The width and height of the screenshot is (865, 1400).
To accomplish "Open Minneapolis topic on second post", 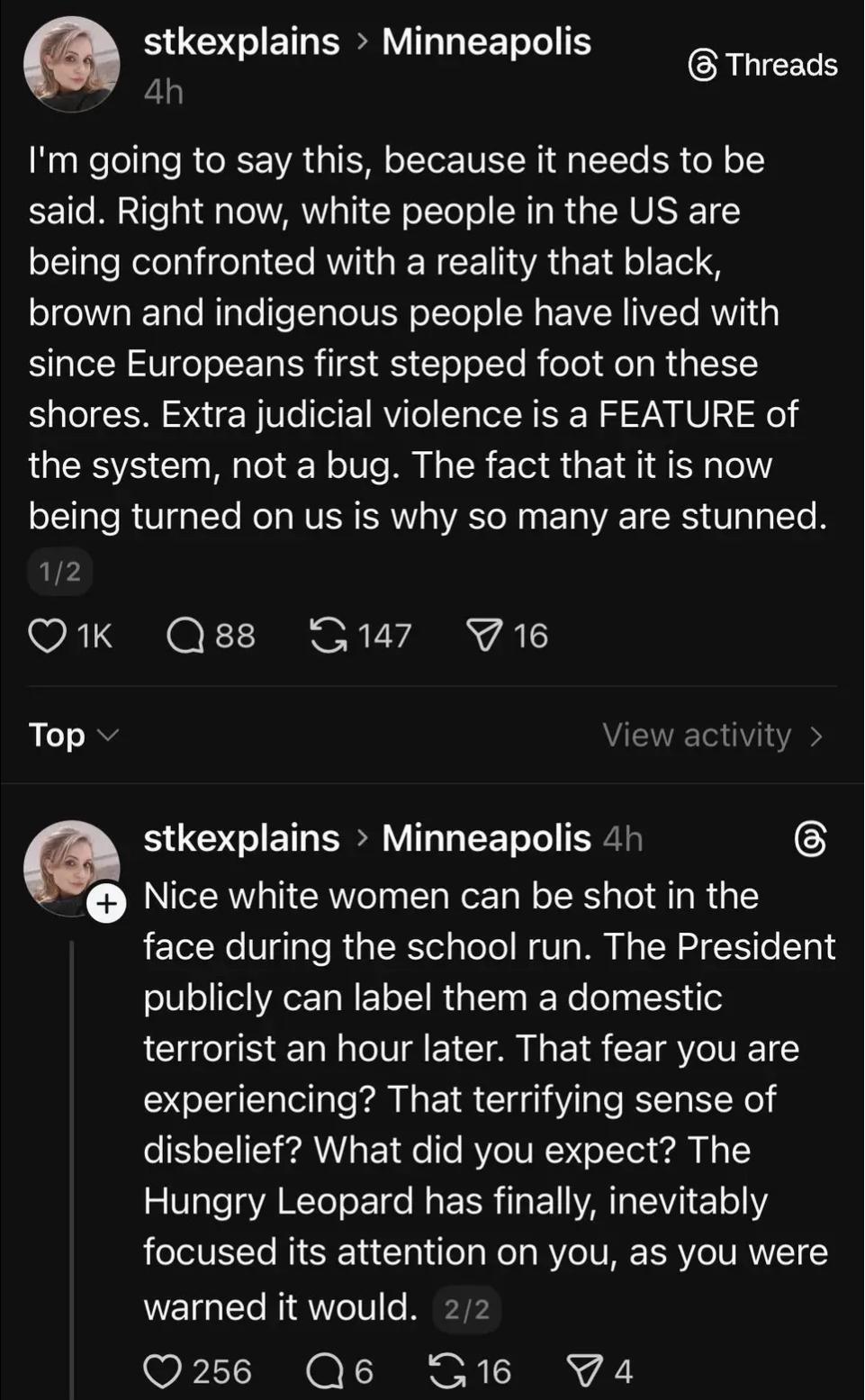I will pos(486,838).
